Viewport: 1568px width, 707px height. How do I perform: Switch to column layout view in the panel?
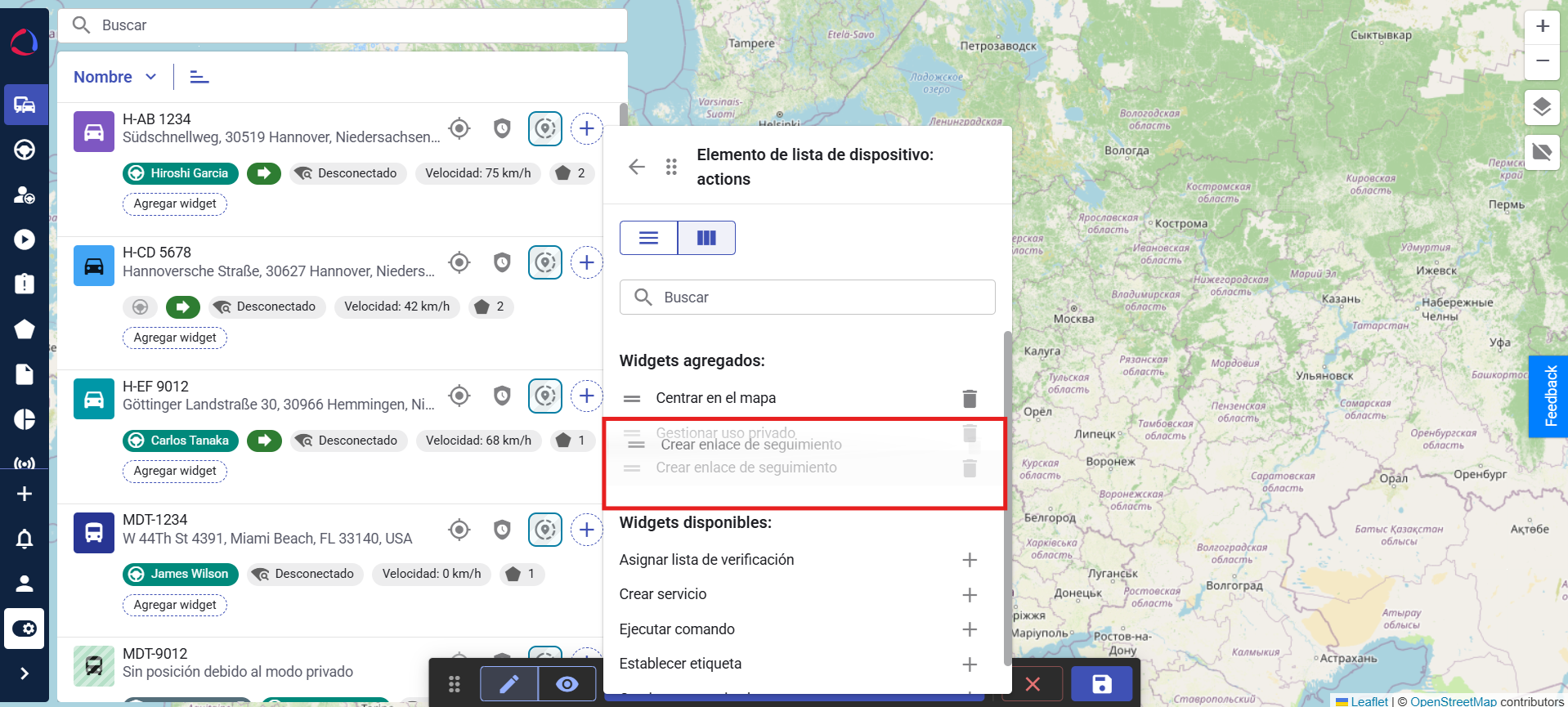point(706,238)
